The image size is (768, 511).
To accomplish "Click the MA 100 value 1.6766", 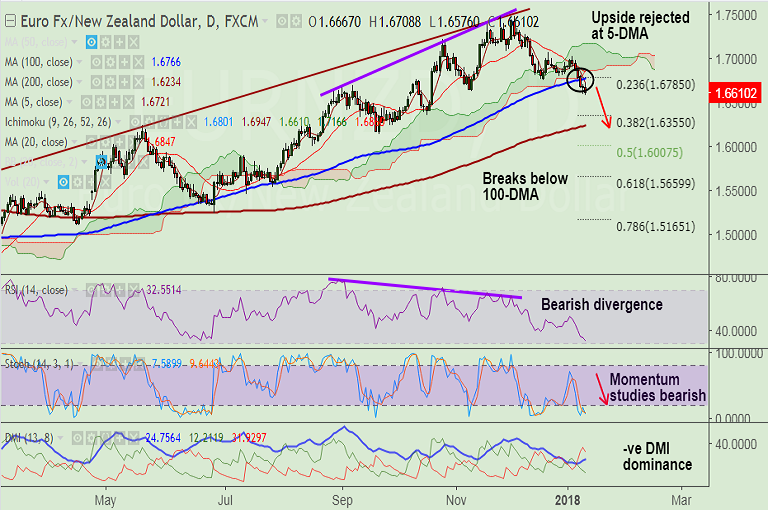I will click(166, 62).
